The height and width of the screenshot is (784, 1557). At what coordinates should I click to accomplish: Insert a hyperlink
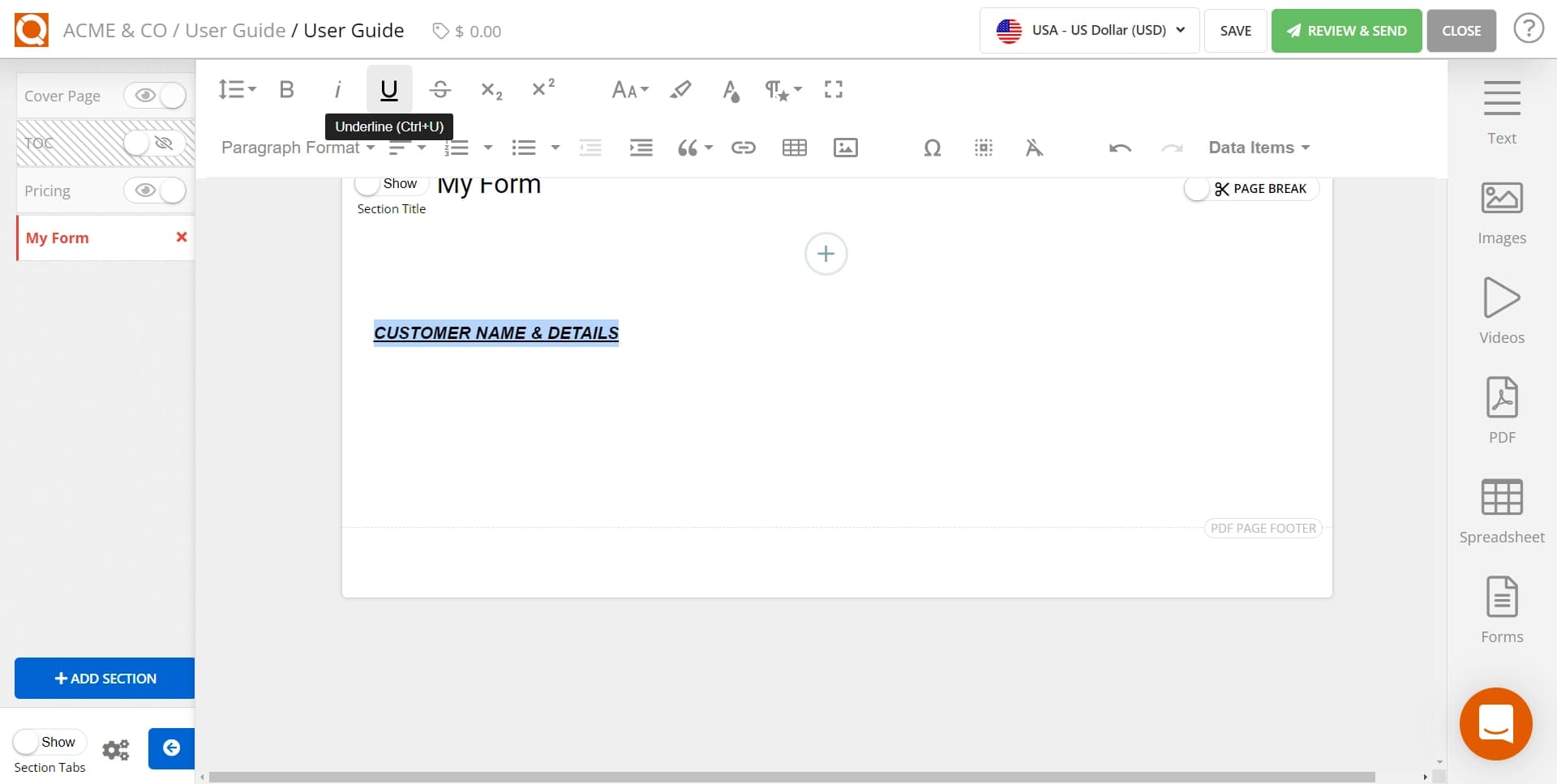(x=744, y=148)
